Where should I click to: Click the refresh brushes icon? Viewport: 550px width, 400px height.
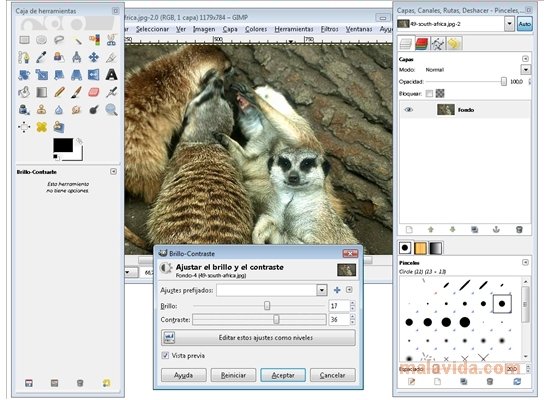(x=517, y=381)
